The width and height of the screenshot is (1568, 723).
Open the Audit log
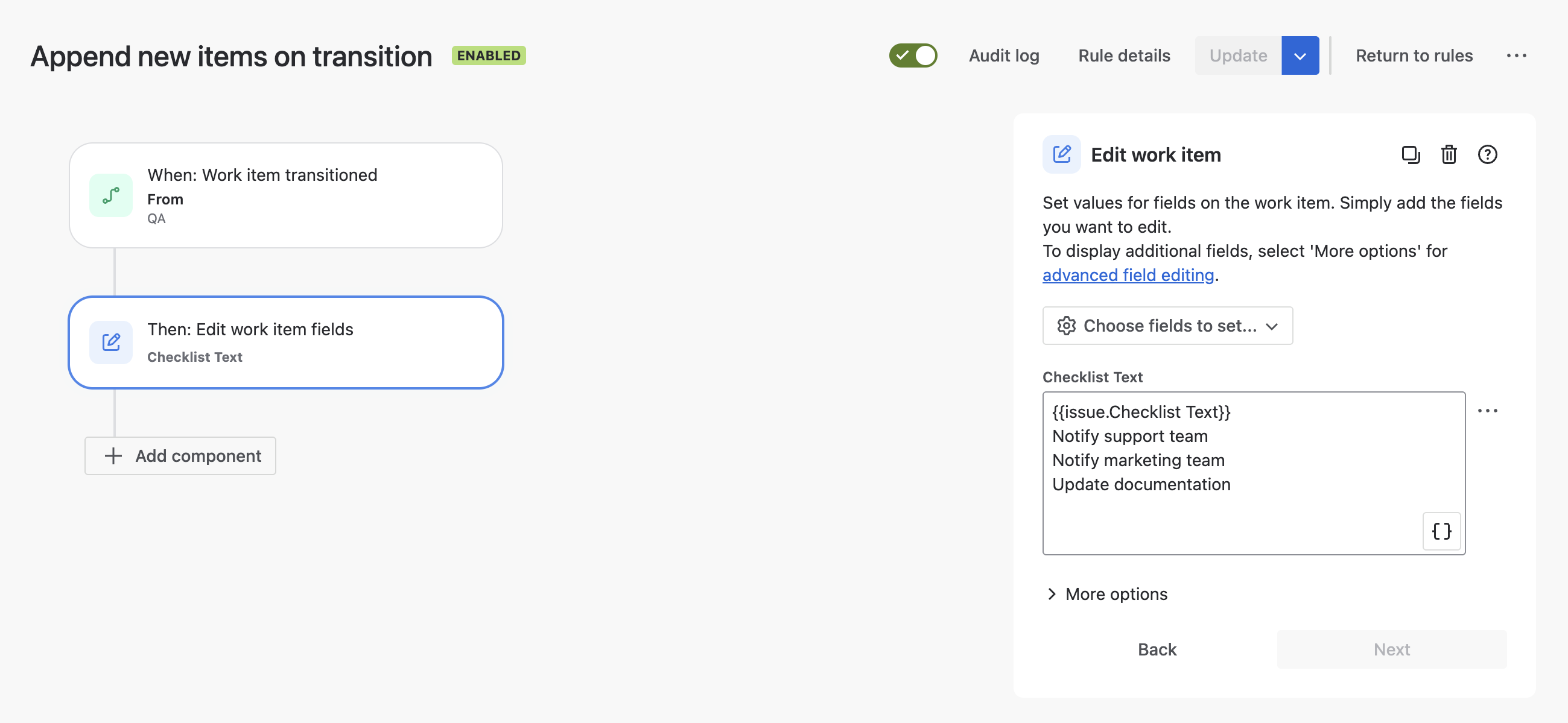coord(1004,55)
